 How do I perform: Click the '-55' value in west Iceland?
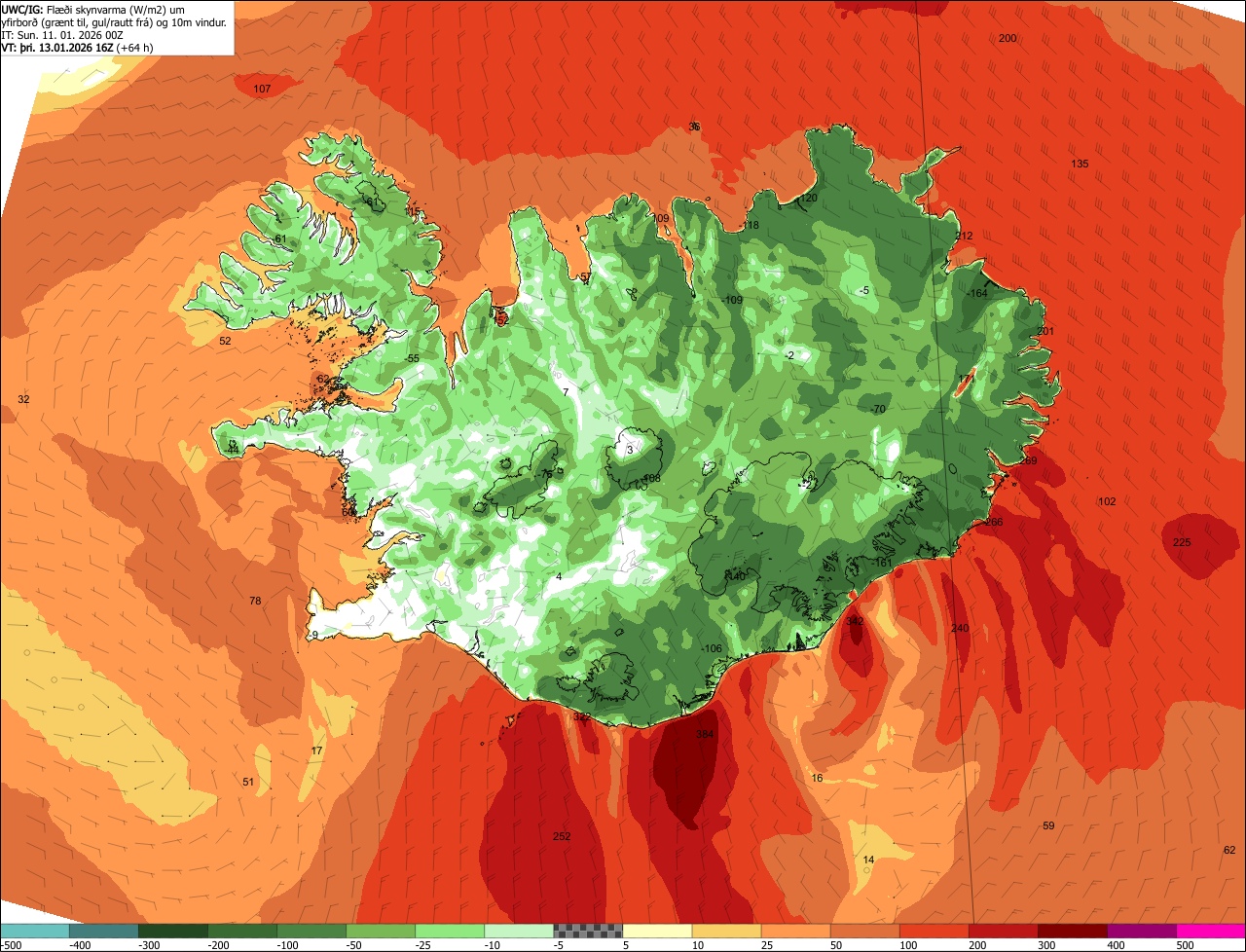(x=413, y=359)
